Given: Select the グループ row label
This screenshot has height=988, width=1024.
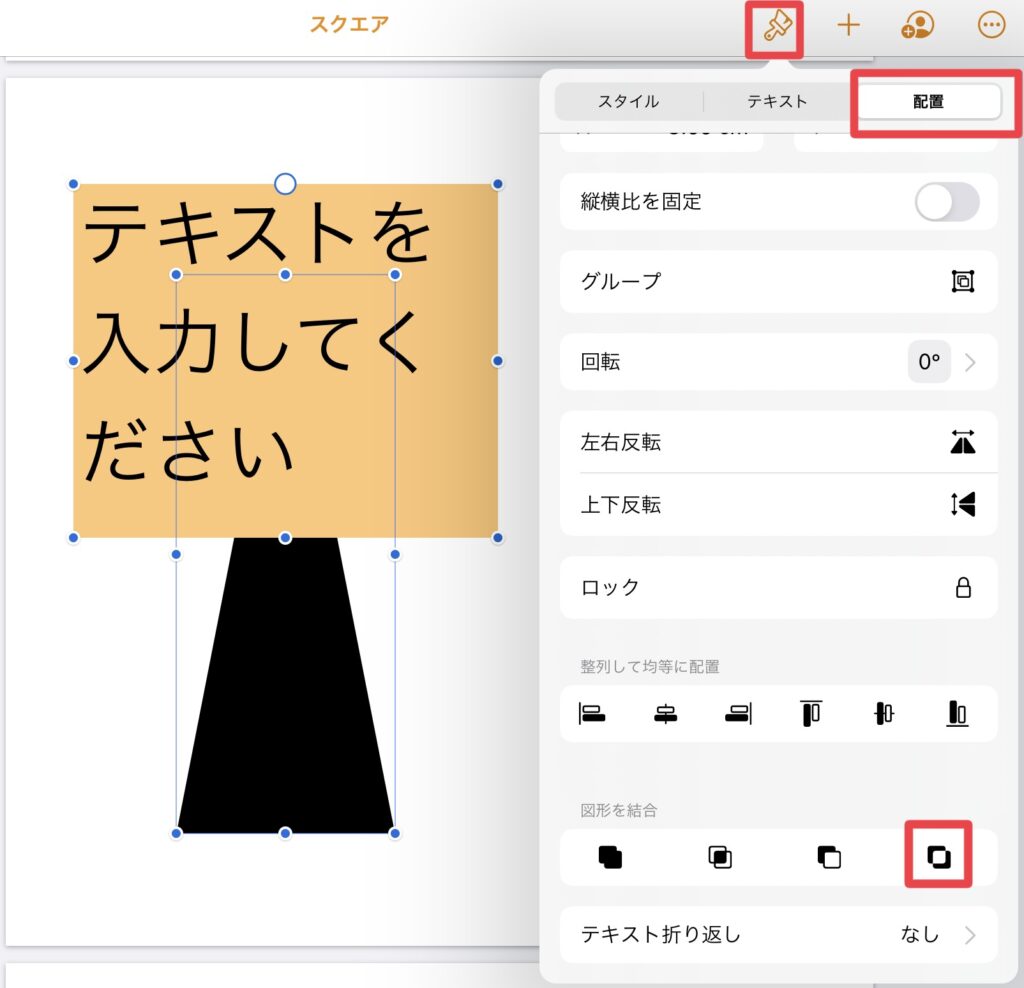Looking at the screenshot, I should point(620,281).
